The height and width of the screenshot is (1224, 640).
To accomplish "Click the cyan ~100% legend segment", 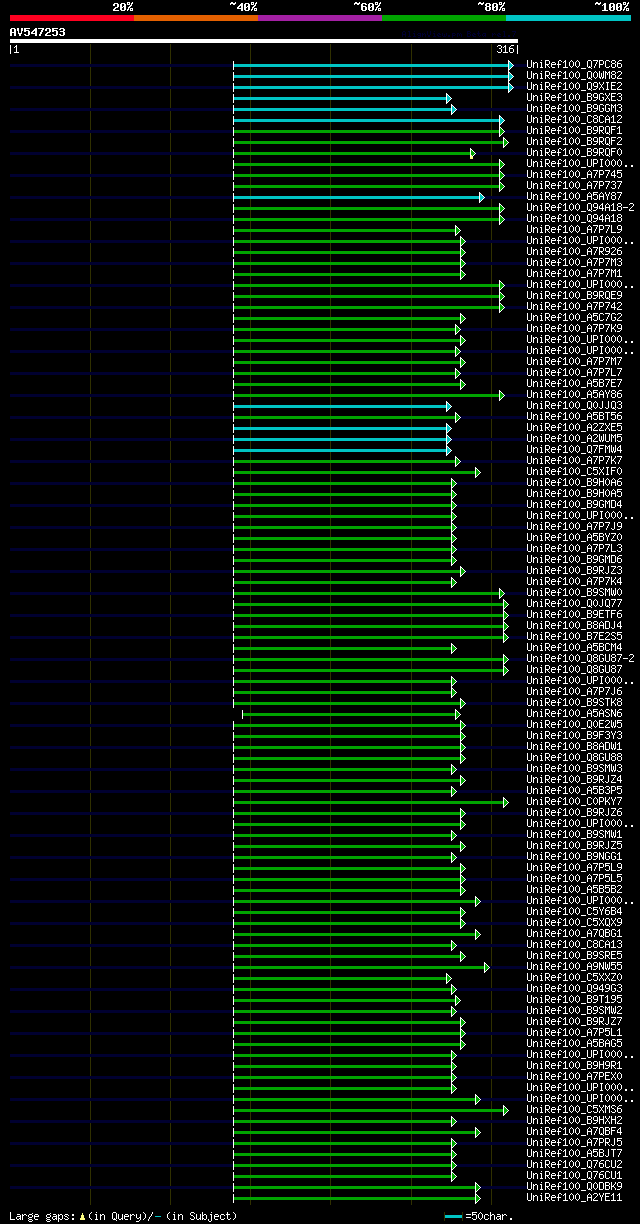I will (x=567, y=18).
